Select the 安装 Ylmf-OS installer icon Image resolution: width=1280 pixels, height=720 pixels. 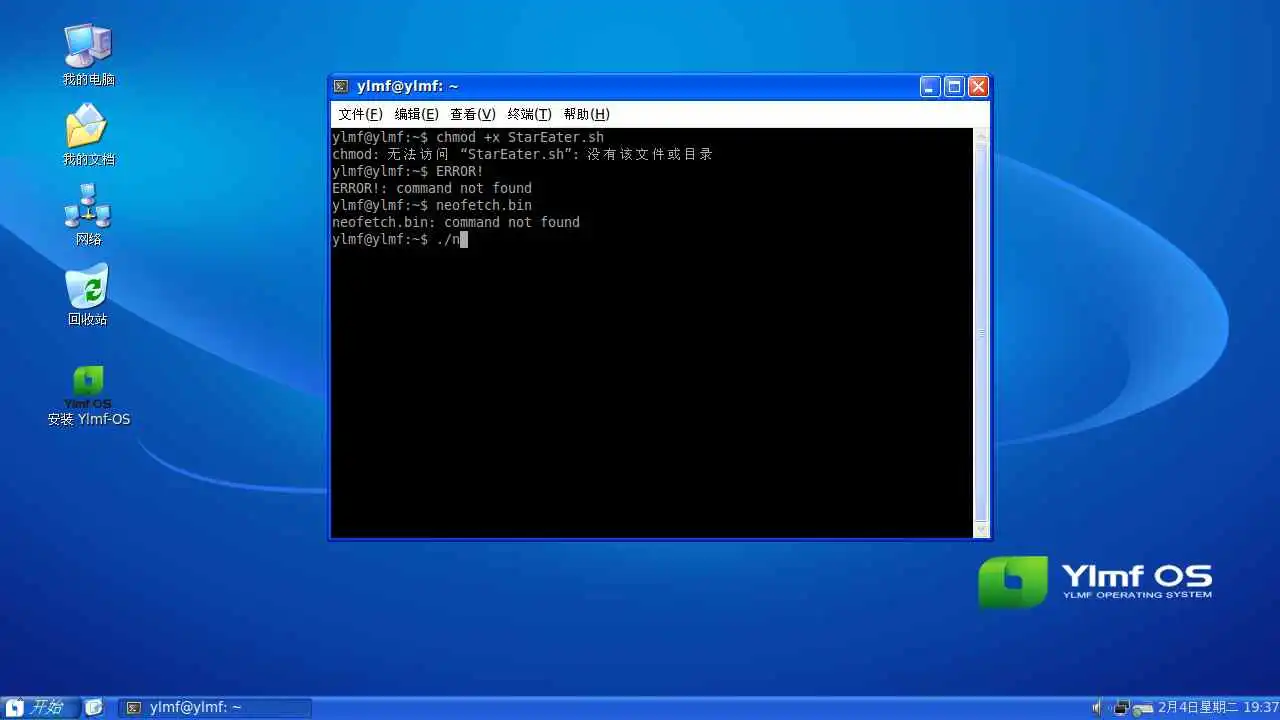[88, 395]
